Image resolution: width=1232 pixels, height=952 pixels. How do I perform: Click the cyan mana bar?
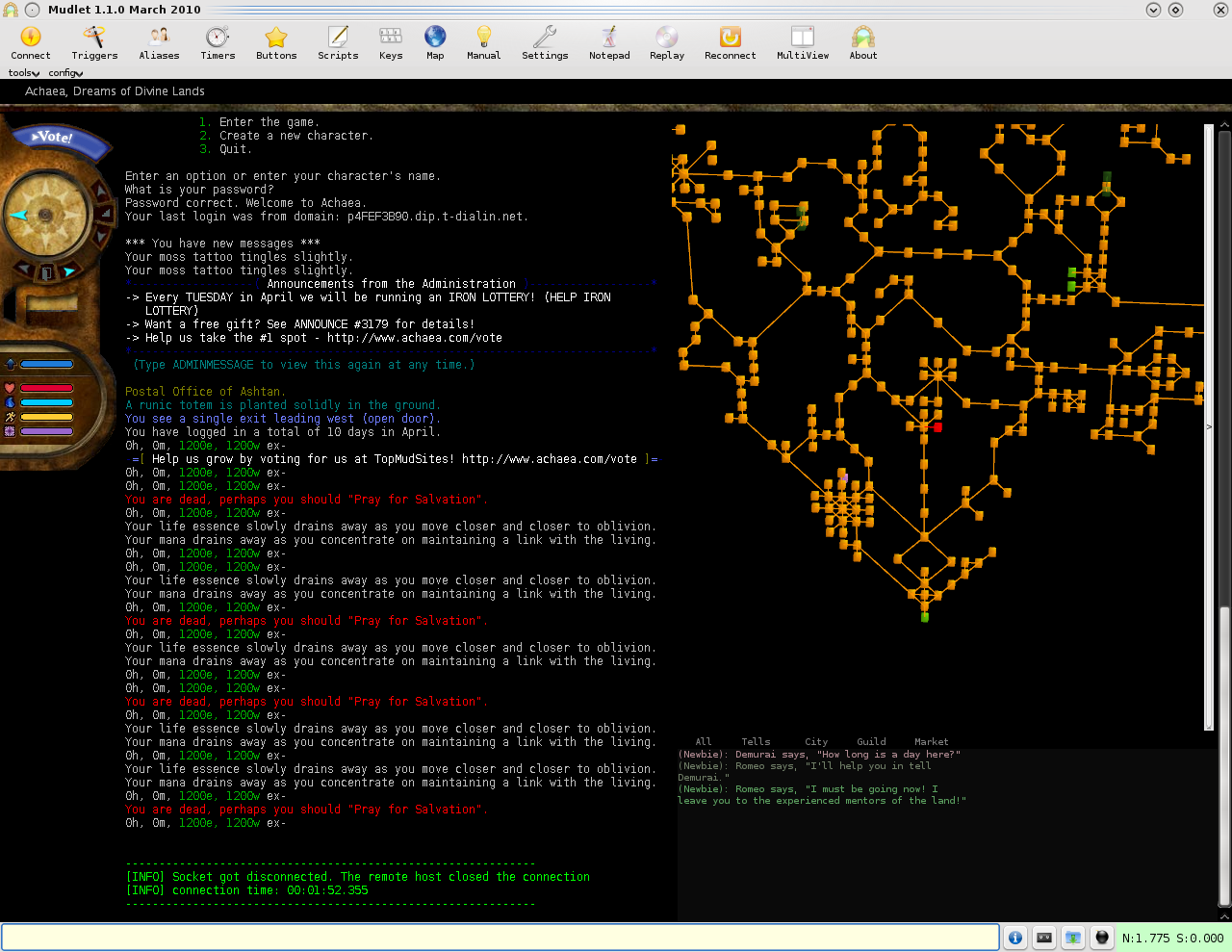tap(47, 402)
